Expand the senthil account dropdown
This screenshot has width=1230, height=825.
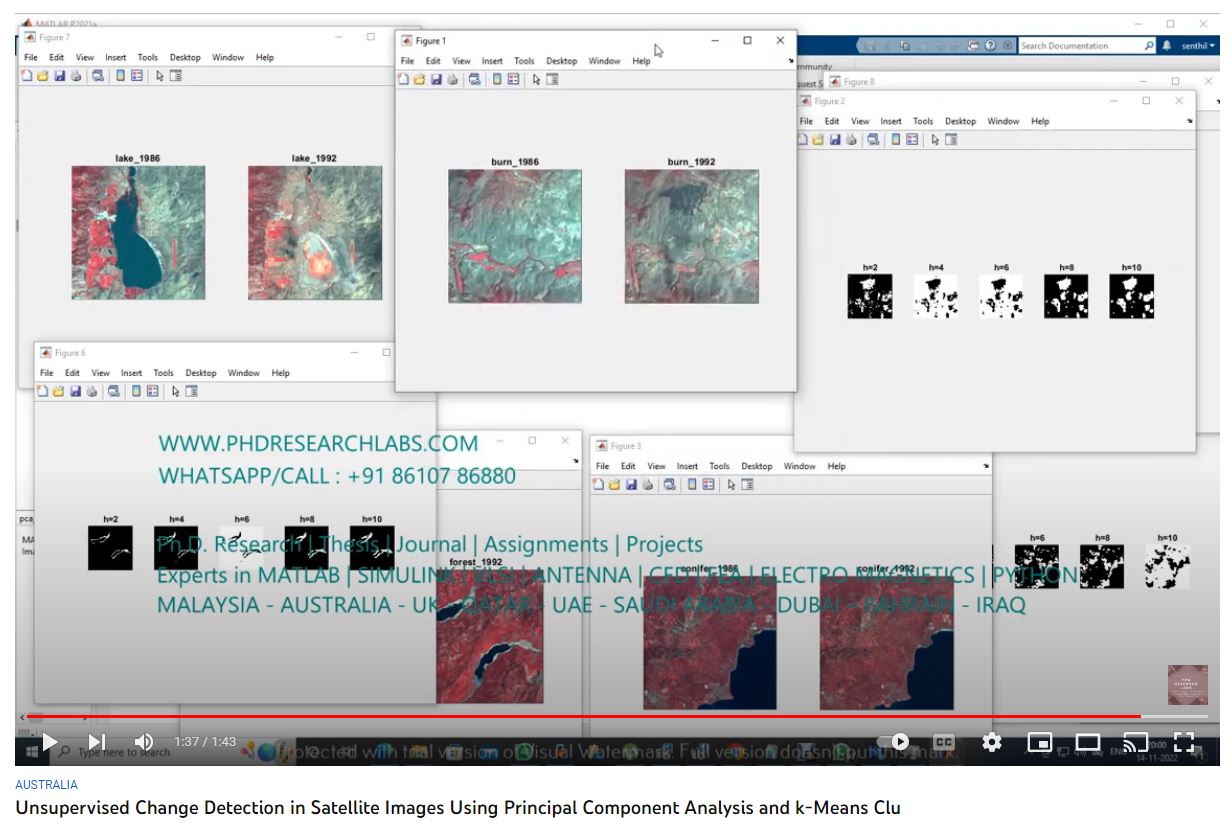click(x=1199, y=46)
